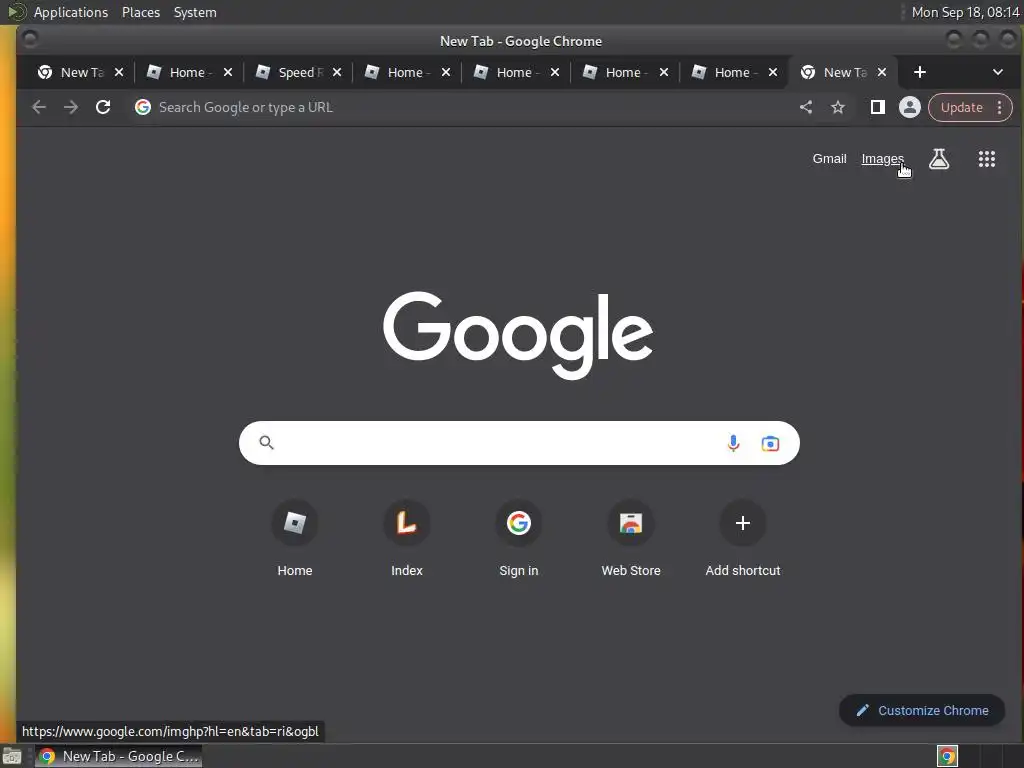
Task: Open the side panel icon
Action: click(878, 107)
